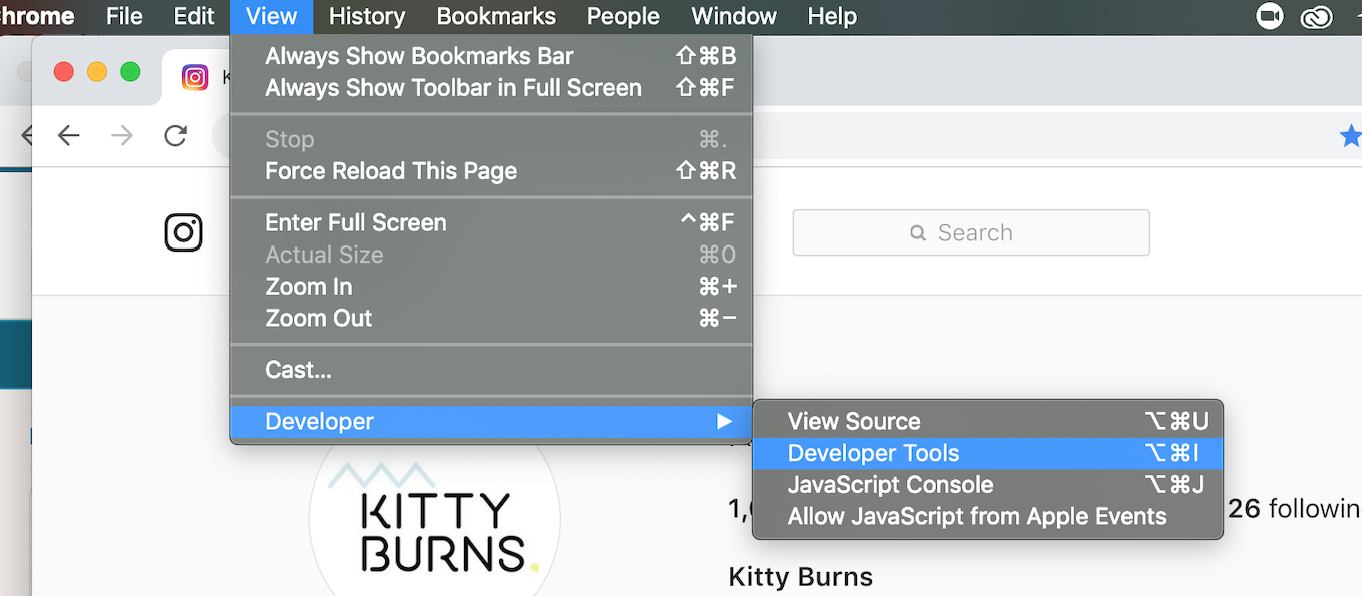Choose Always Show Toolbar in Full Screen
1362x596 pixels.
pyautogui.click(x=491, y=88)
